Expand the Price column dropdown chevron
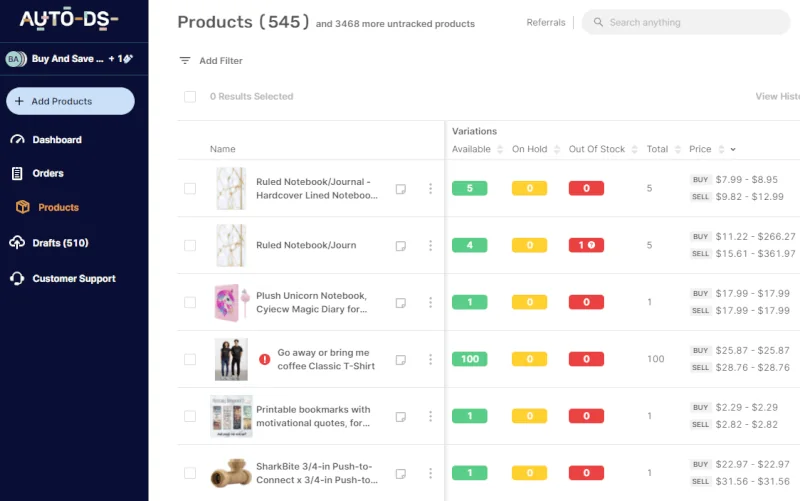 click(733, 149)
